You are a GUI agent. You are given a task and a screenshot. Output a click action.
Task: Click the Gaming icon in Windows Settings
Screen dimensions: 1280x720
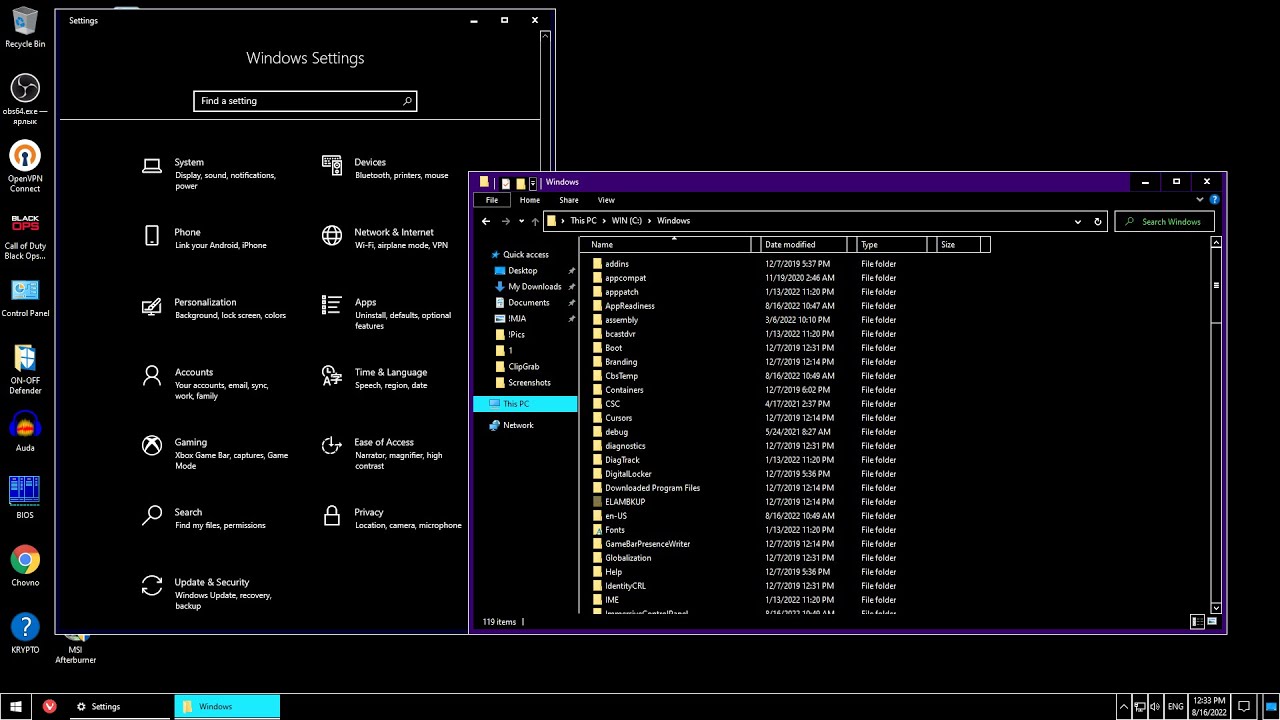point(152,444)
